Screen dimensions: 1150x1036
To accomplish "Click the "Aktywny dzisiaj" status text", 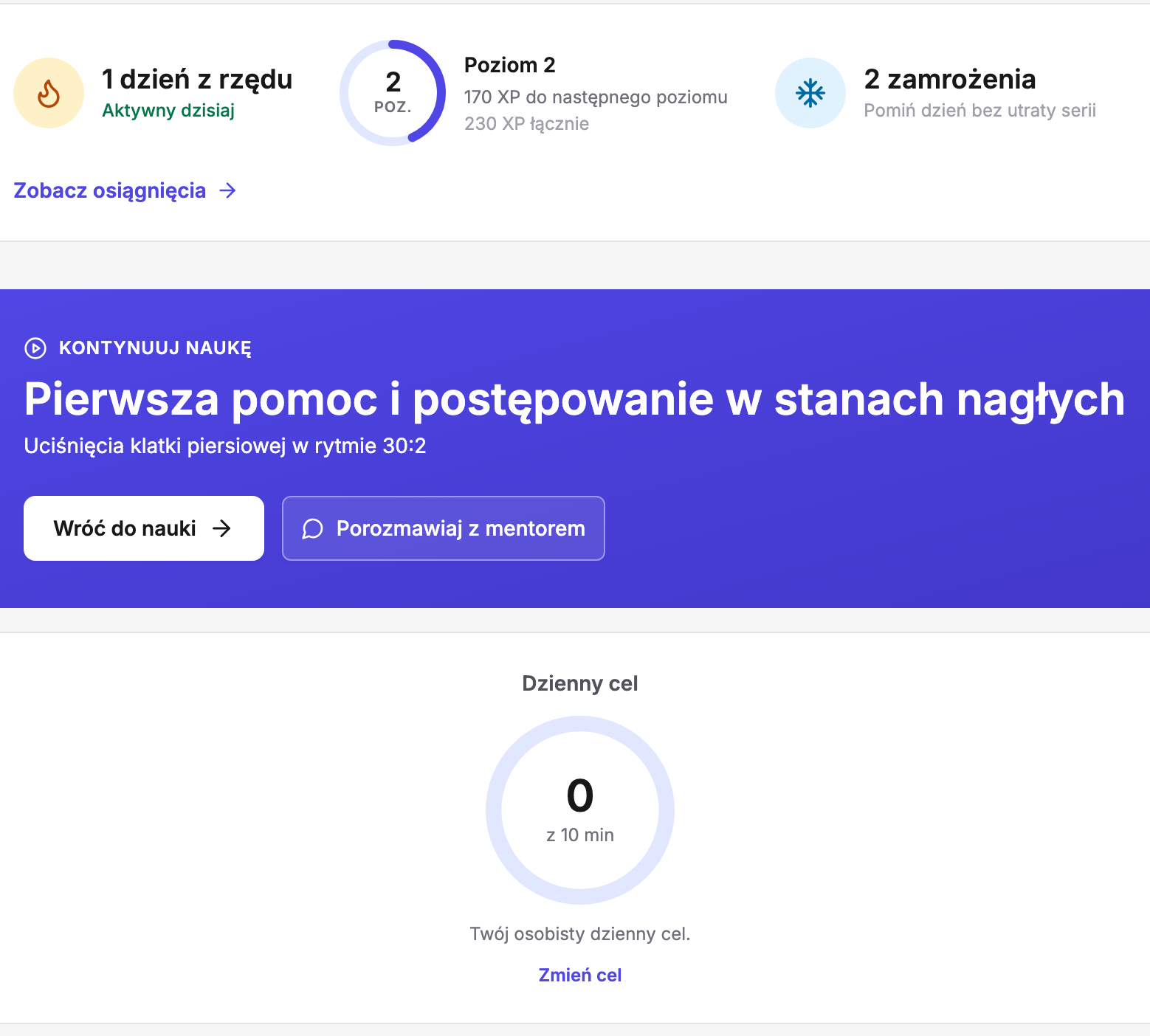I will (168, 111).
